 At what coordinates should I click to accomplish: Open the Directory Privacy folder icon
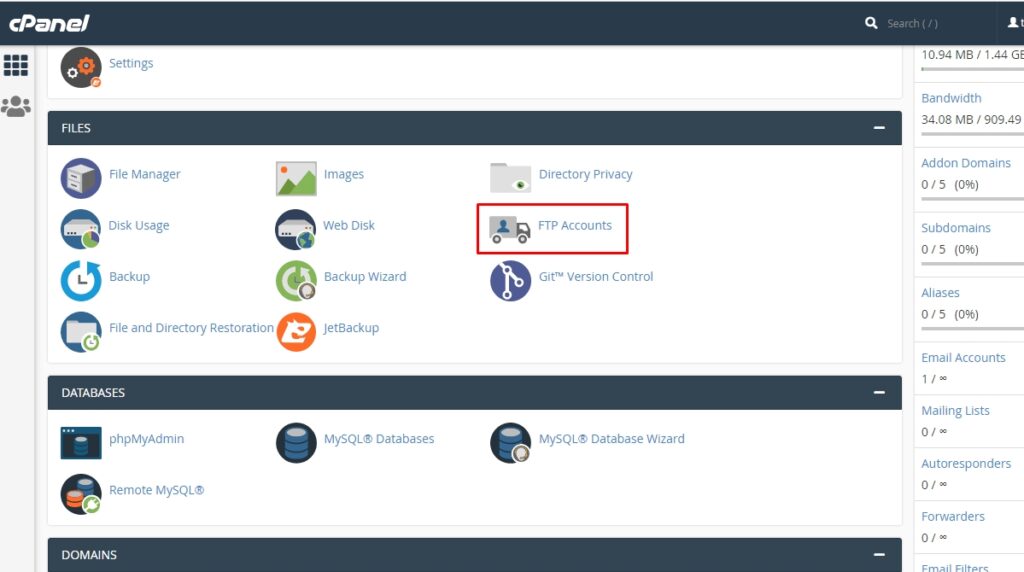point(510,178)
